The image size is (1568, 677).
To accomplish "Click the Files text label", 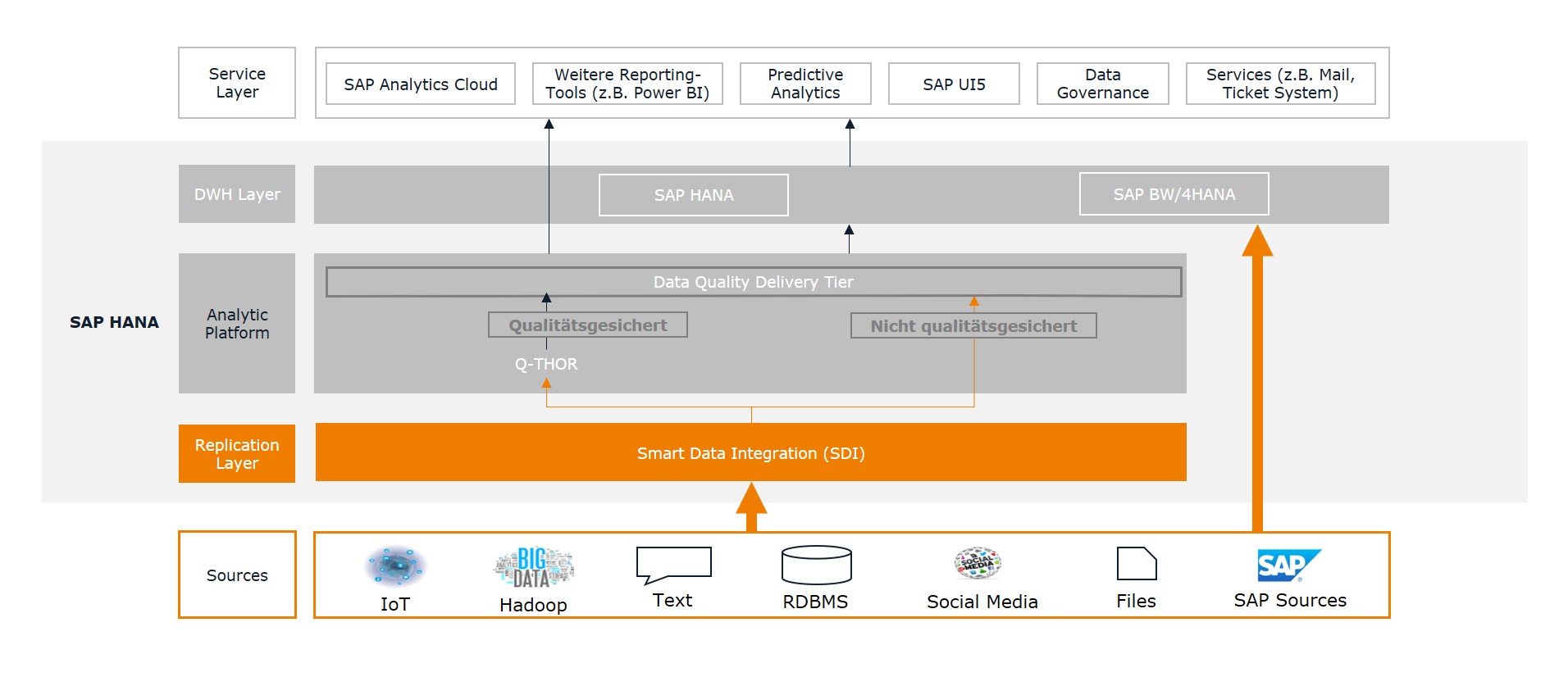I will pyautogui.click(x=1136, y=601).
